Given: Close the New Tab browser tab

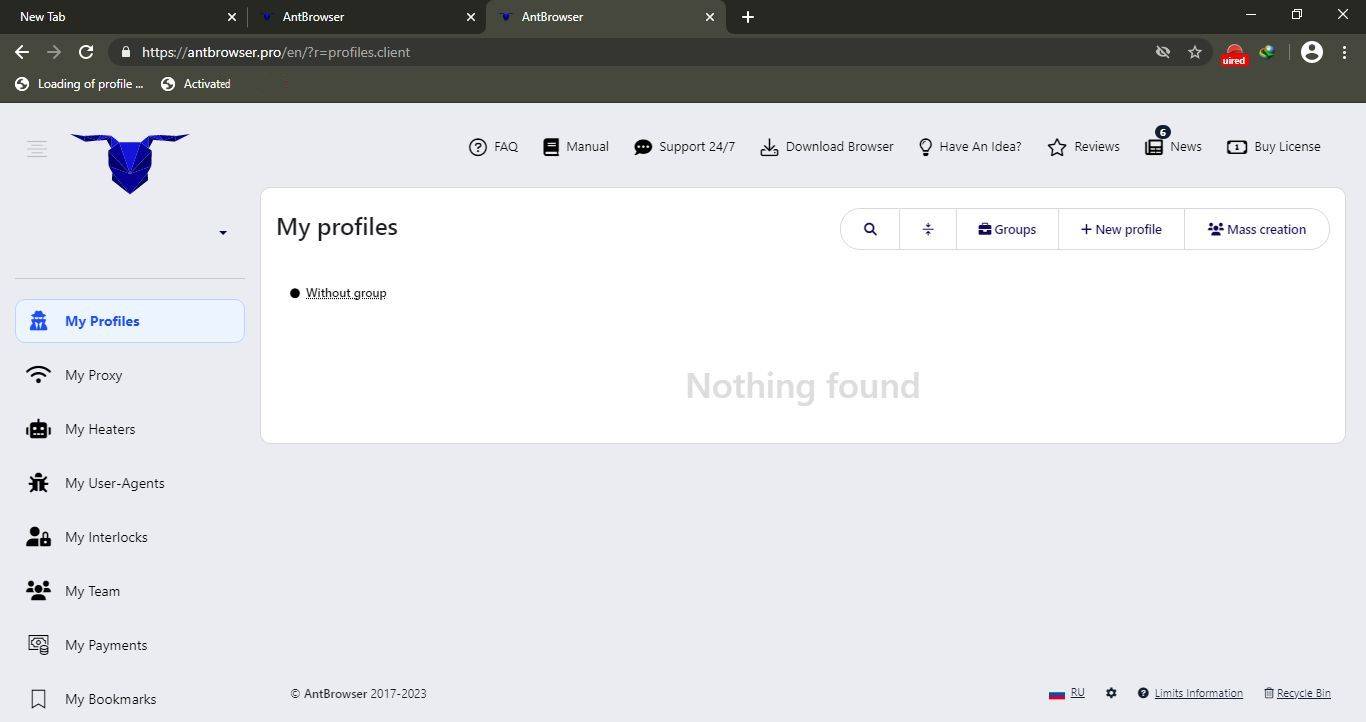Looking at the screenshot, I should pos(232,17).
